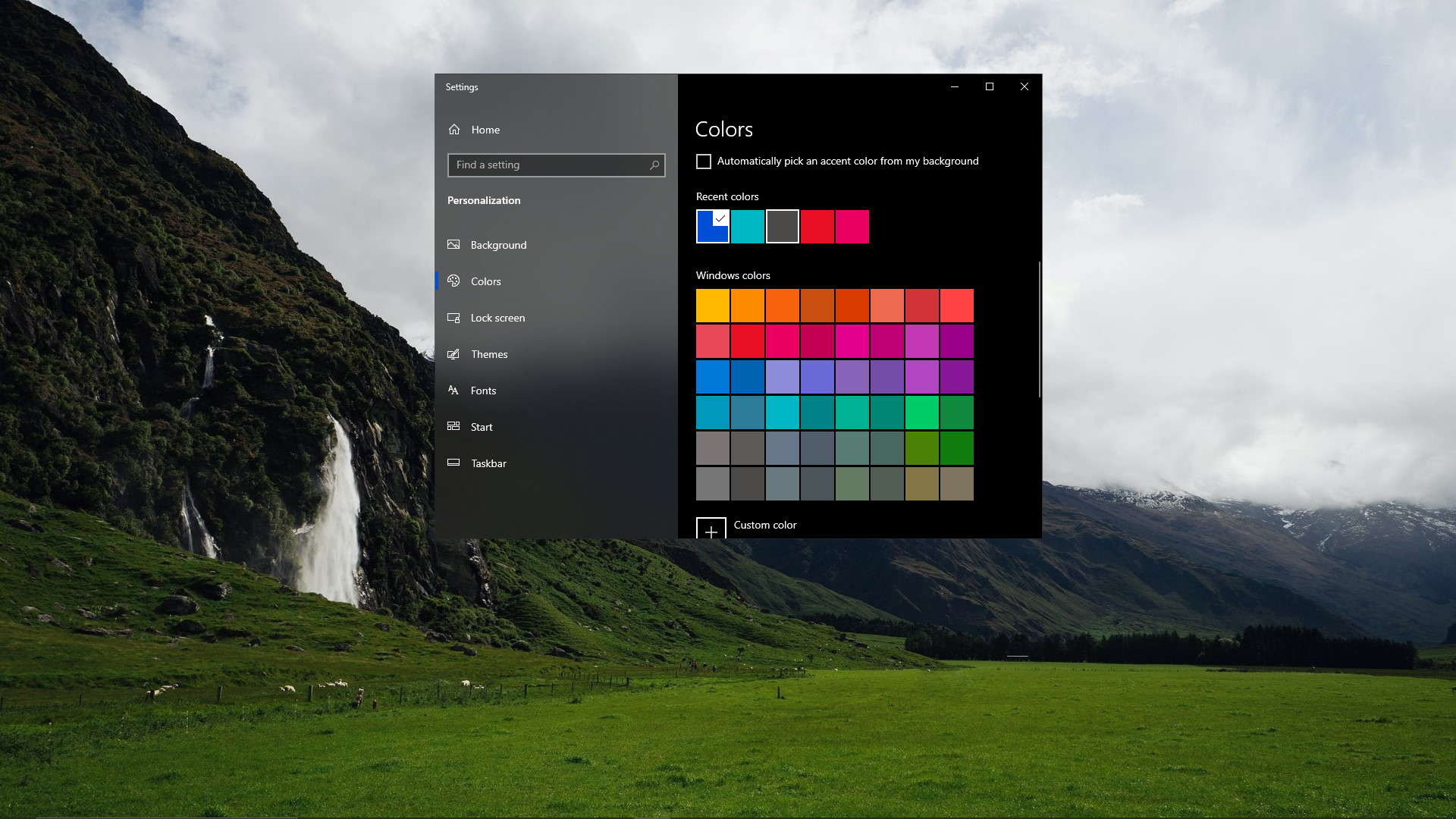The width and height of the screenshot is (1456, 819).
Task: Click the Find a setting field
Action: pyautogui.click(x=548, y=165)
